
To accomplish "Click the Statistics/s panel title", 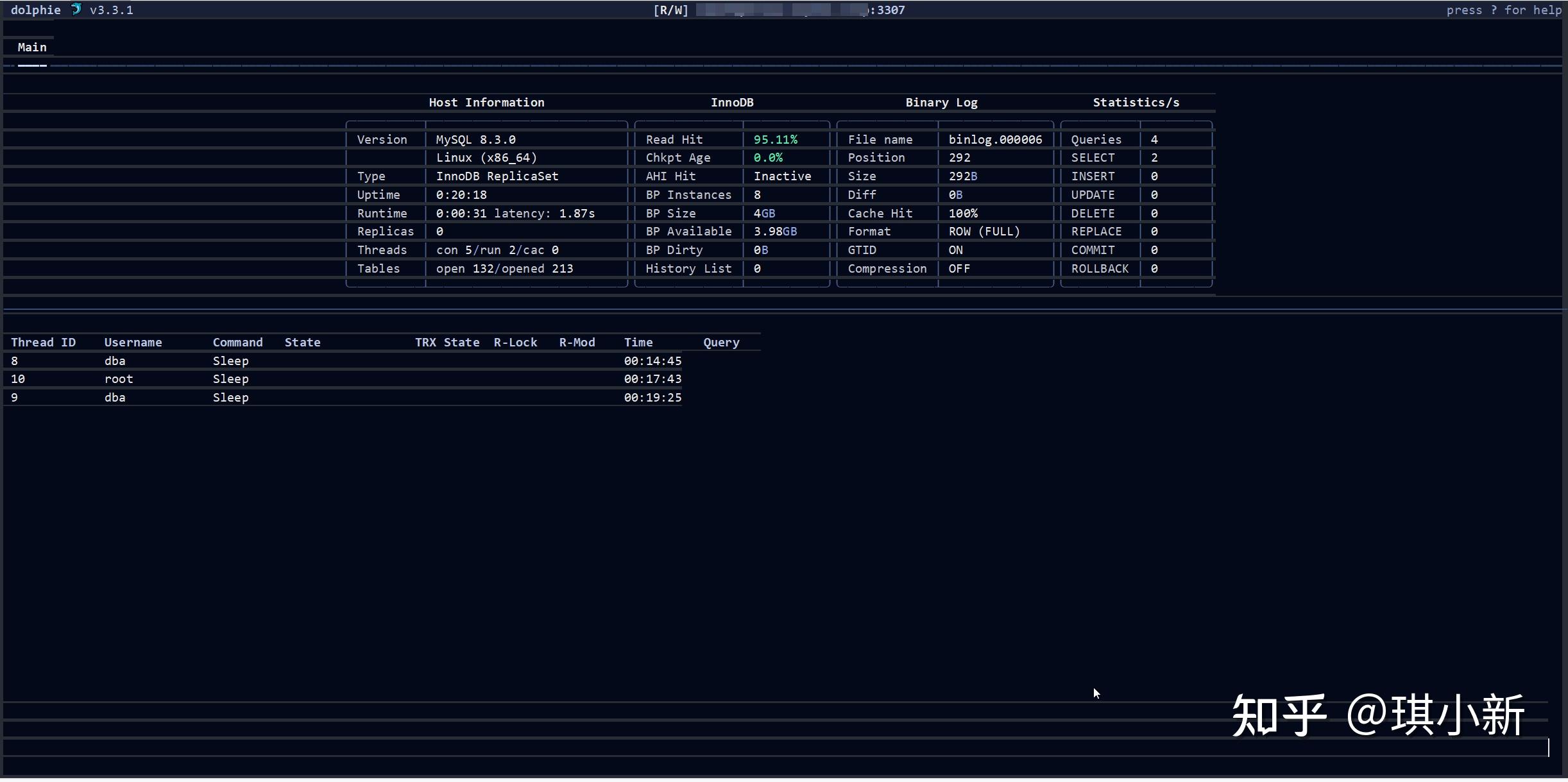I will 1136,103.
